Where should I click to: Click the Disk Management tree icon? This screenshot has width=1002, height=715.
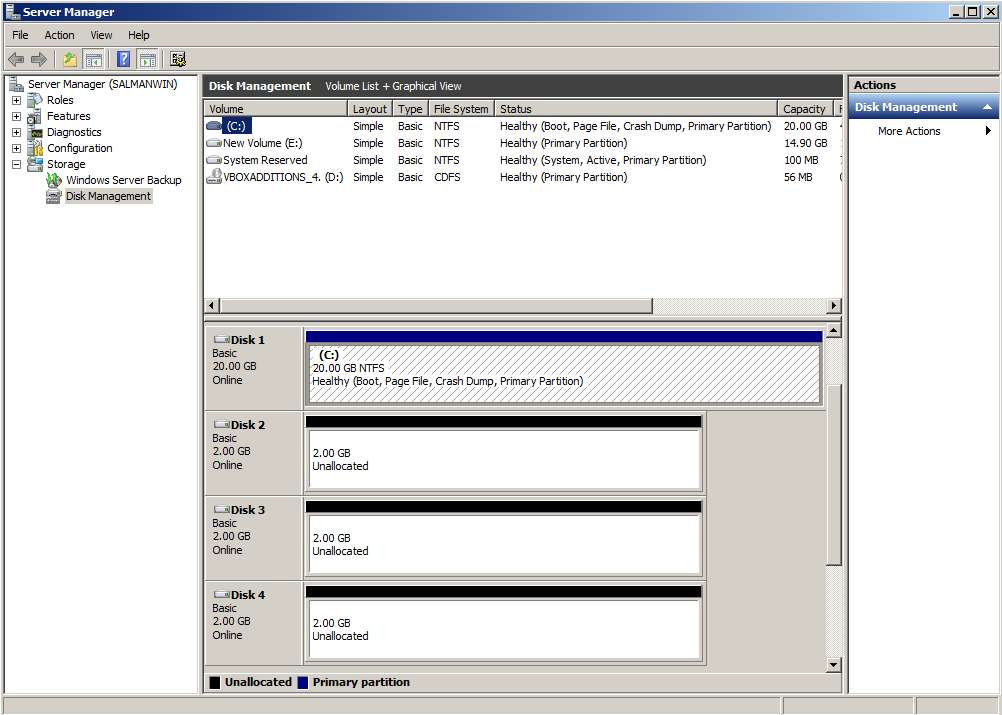(54, 196)
